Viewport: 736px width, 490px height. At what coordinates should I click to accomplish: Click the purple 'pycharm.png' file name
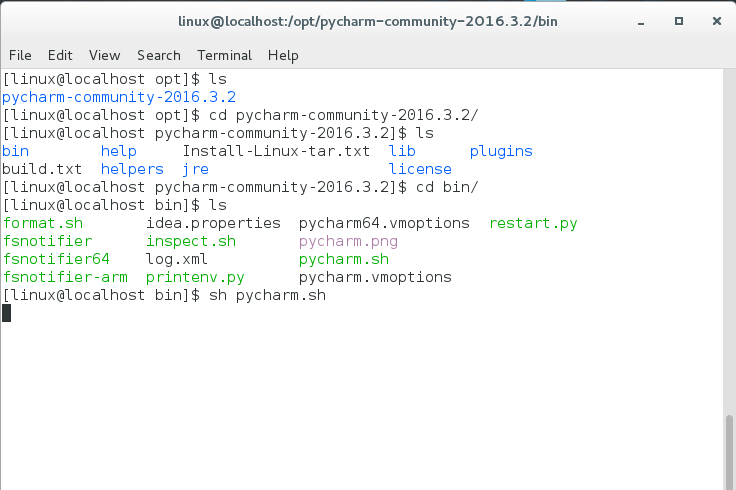coord(348,241)
